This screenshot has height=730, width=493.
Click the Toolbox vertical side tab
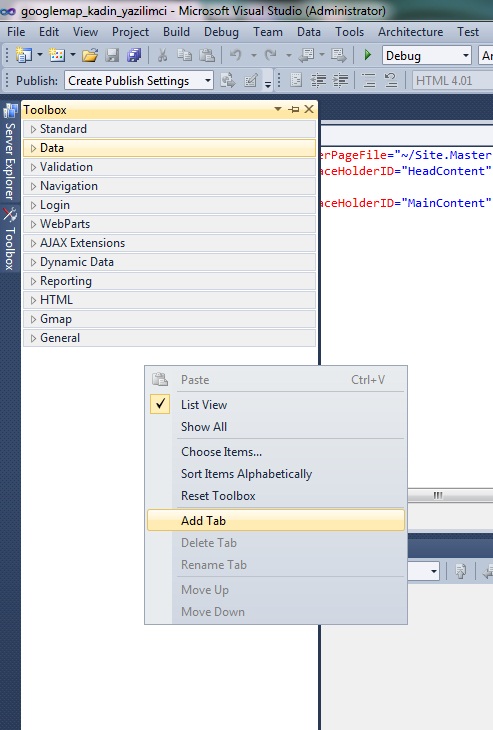pos(10,239)
